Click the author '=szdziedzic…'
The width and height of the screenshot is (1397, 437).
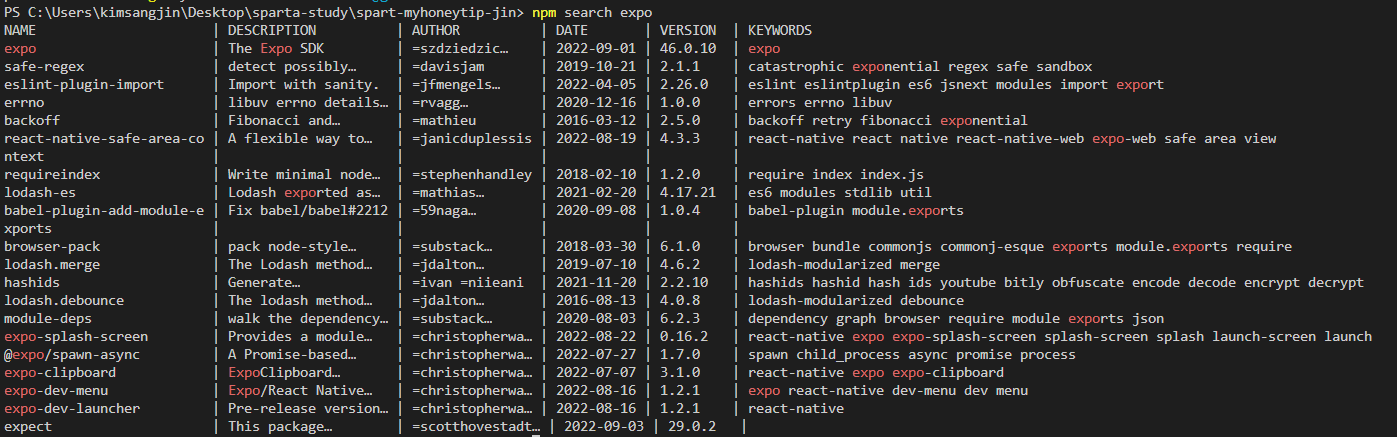point(459,48)
